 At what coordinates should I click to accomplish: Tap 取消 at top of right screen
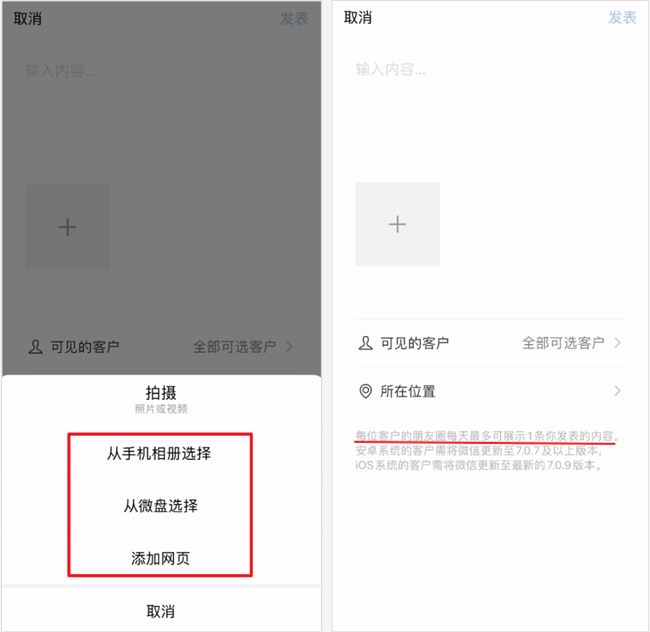point(358,18)
